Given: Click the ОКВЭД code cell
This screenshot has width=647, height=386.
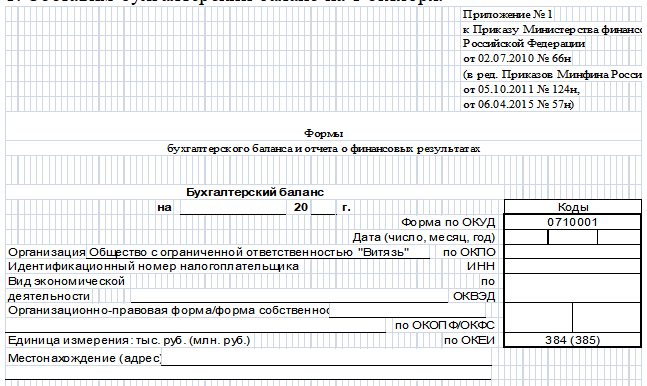Looking at the screenshot, I should (x=572, y=288).
